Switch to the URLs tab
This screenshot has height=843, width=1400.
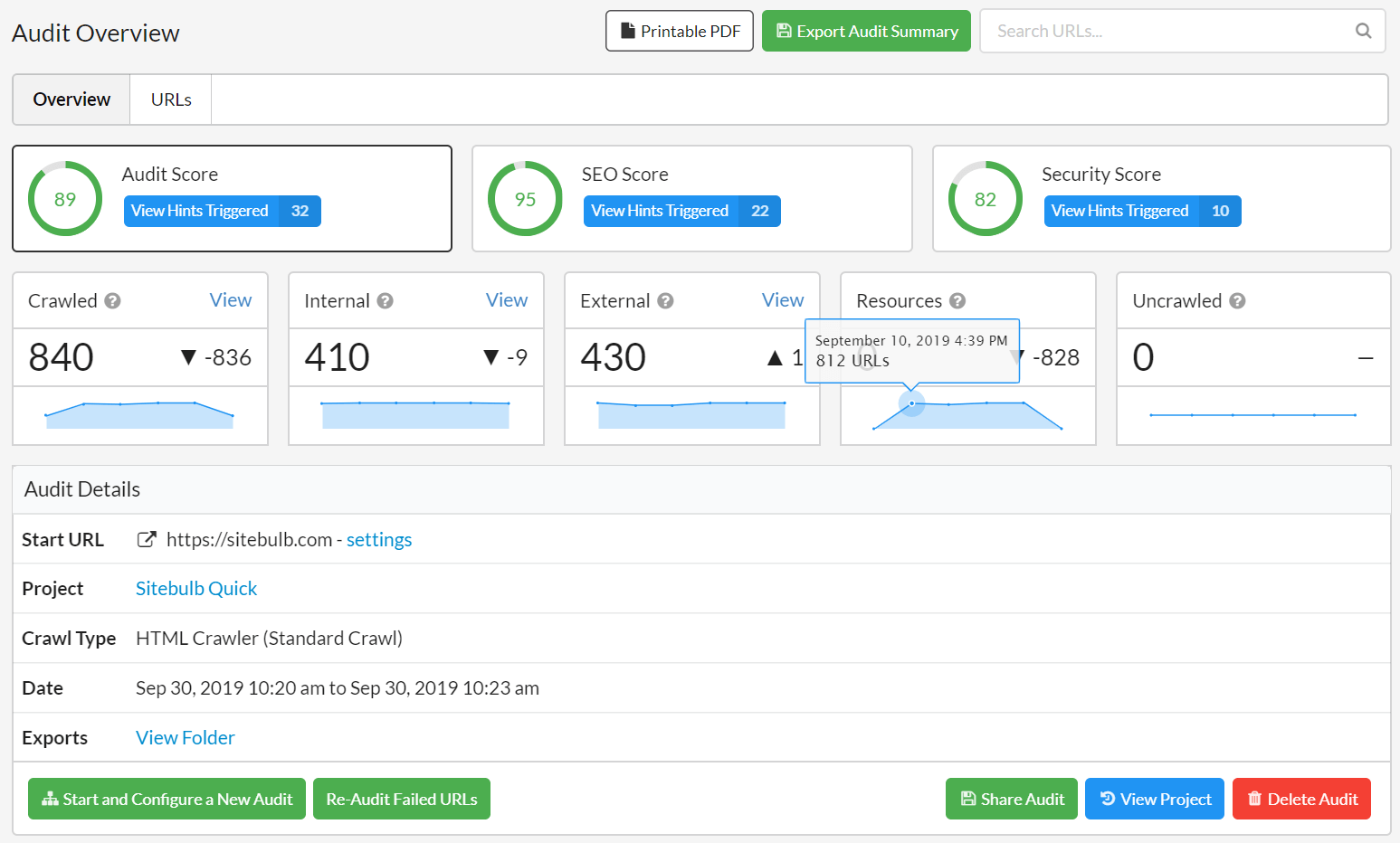point(171,99)
